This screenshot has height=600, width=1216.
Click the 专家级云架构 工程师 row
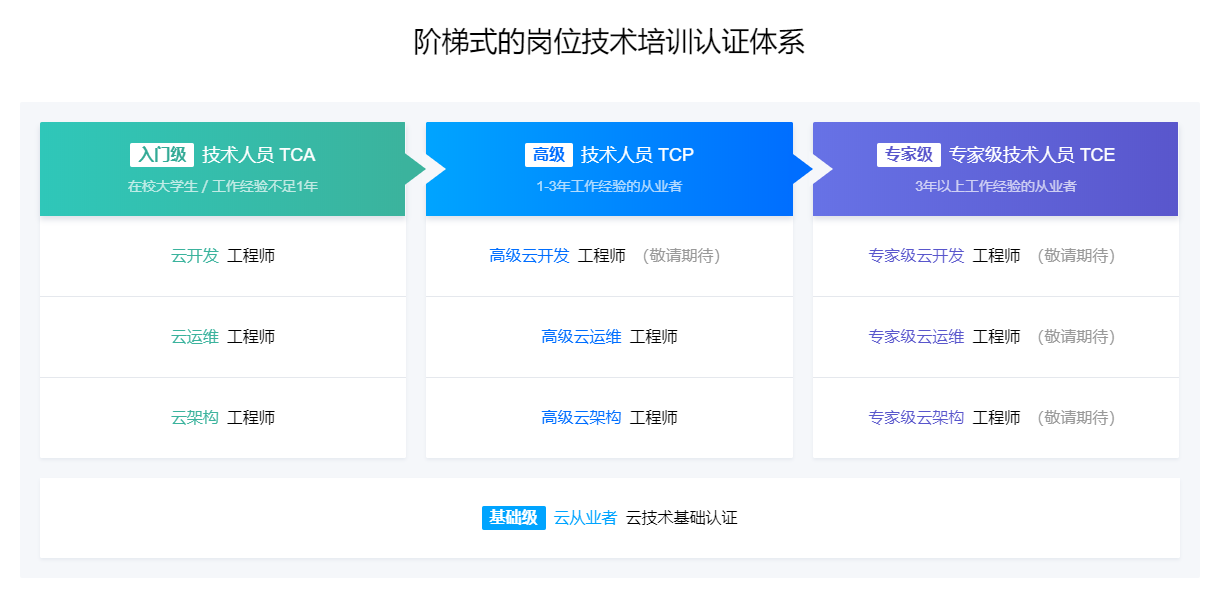tap(944, 418)
